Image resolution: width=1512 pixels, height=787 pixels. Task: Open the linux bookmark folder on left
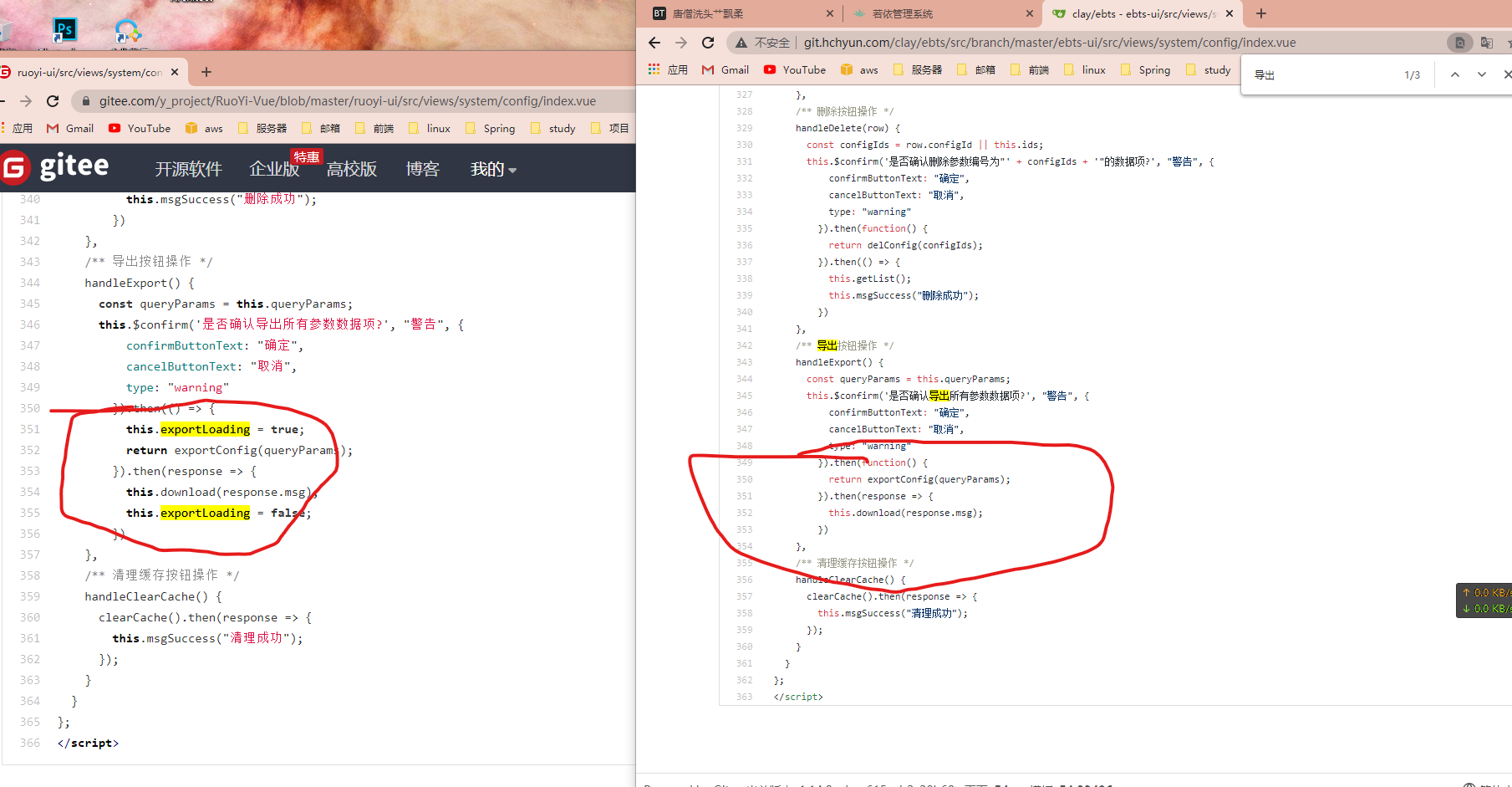click(x=430, y=128)
